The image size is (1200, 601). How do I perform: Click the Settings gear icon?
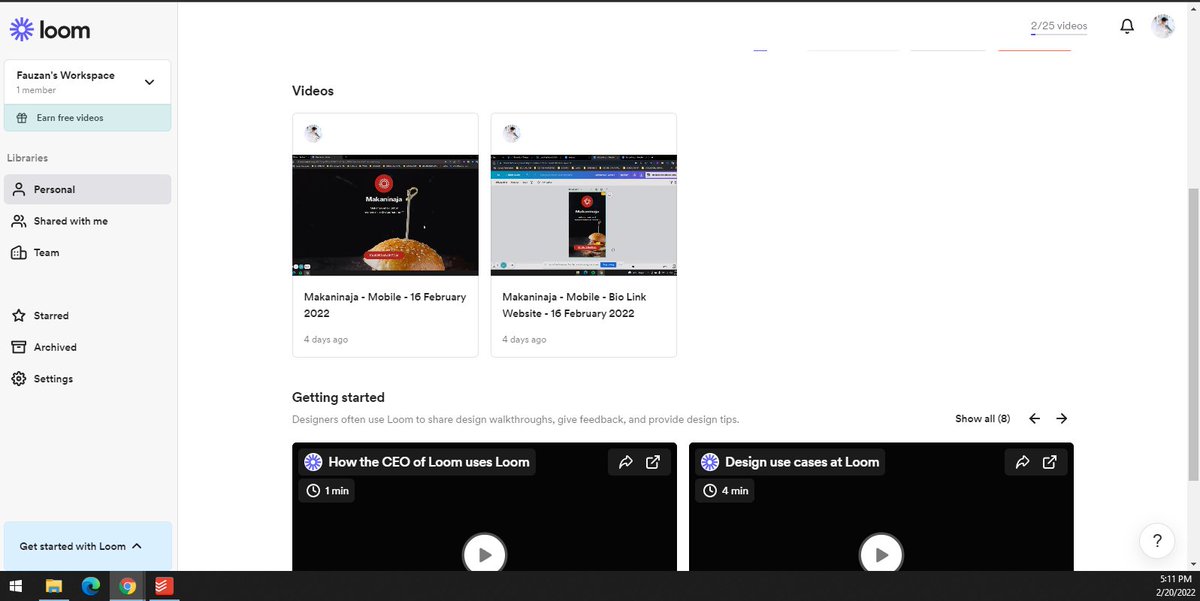pos(18,379)
